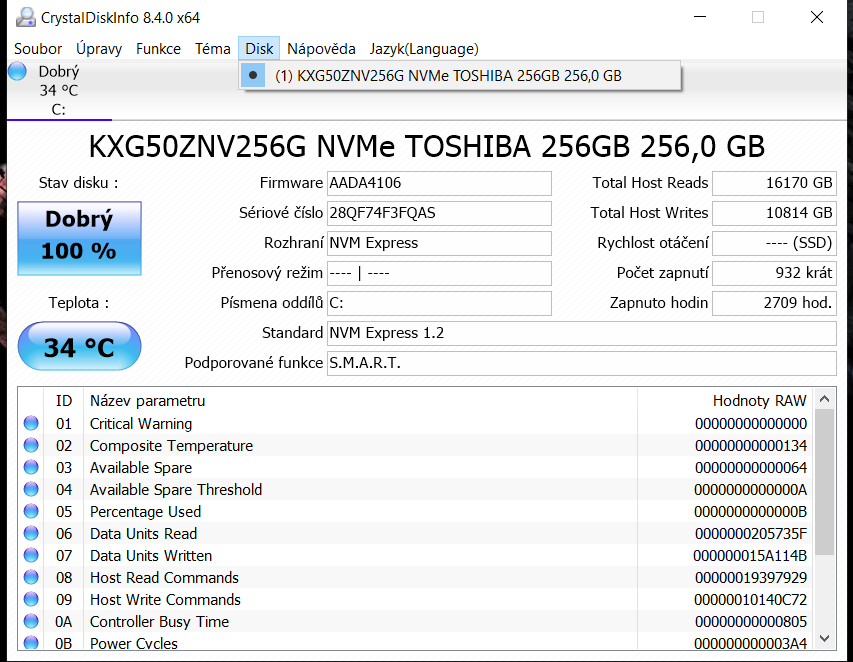Click the Stav disku label
The image size is (853, 662).
coord(78,183)
